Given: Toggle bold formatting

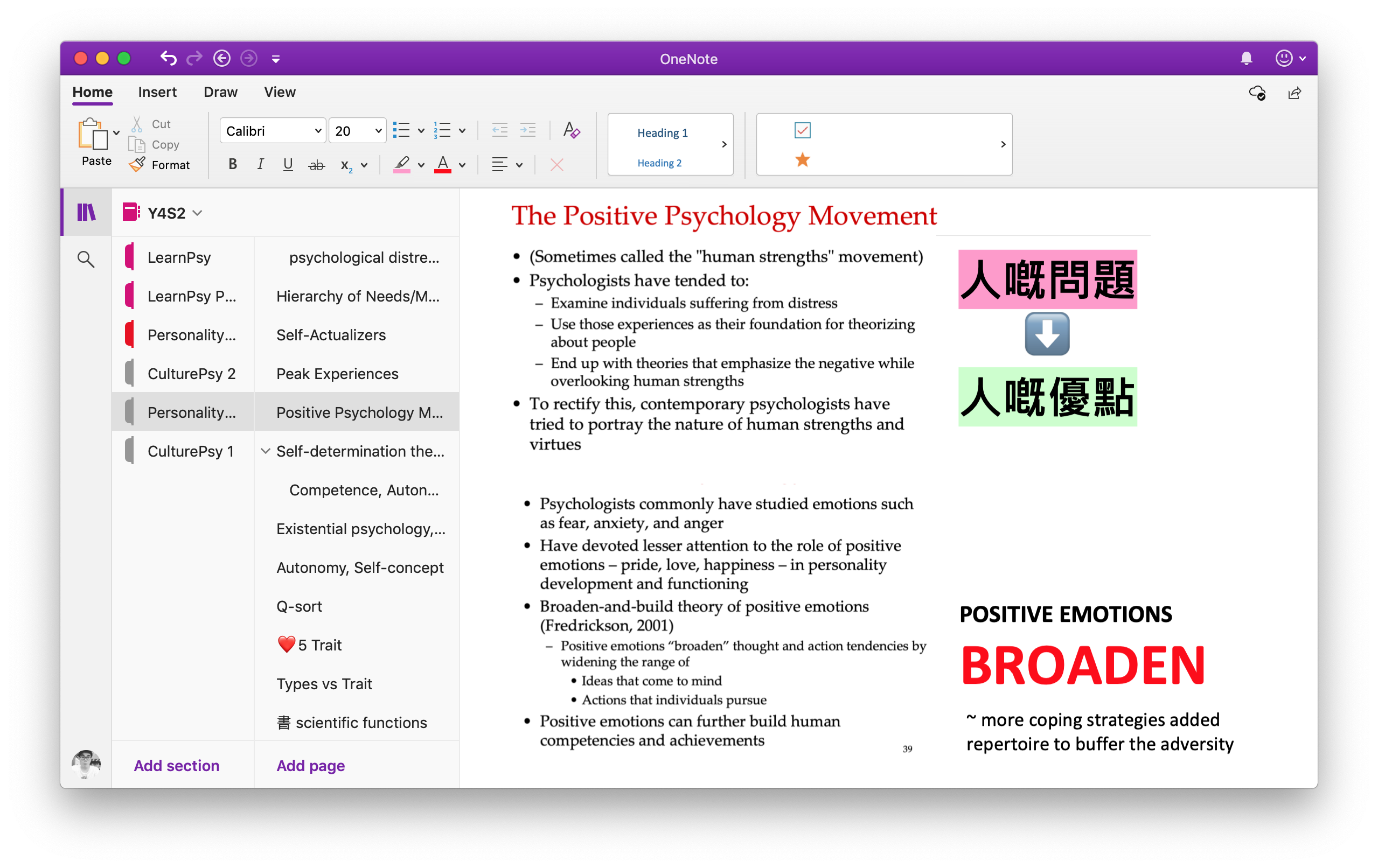Looking at the screenshot, I should [x=232, y=165].
